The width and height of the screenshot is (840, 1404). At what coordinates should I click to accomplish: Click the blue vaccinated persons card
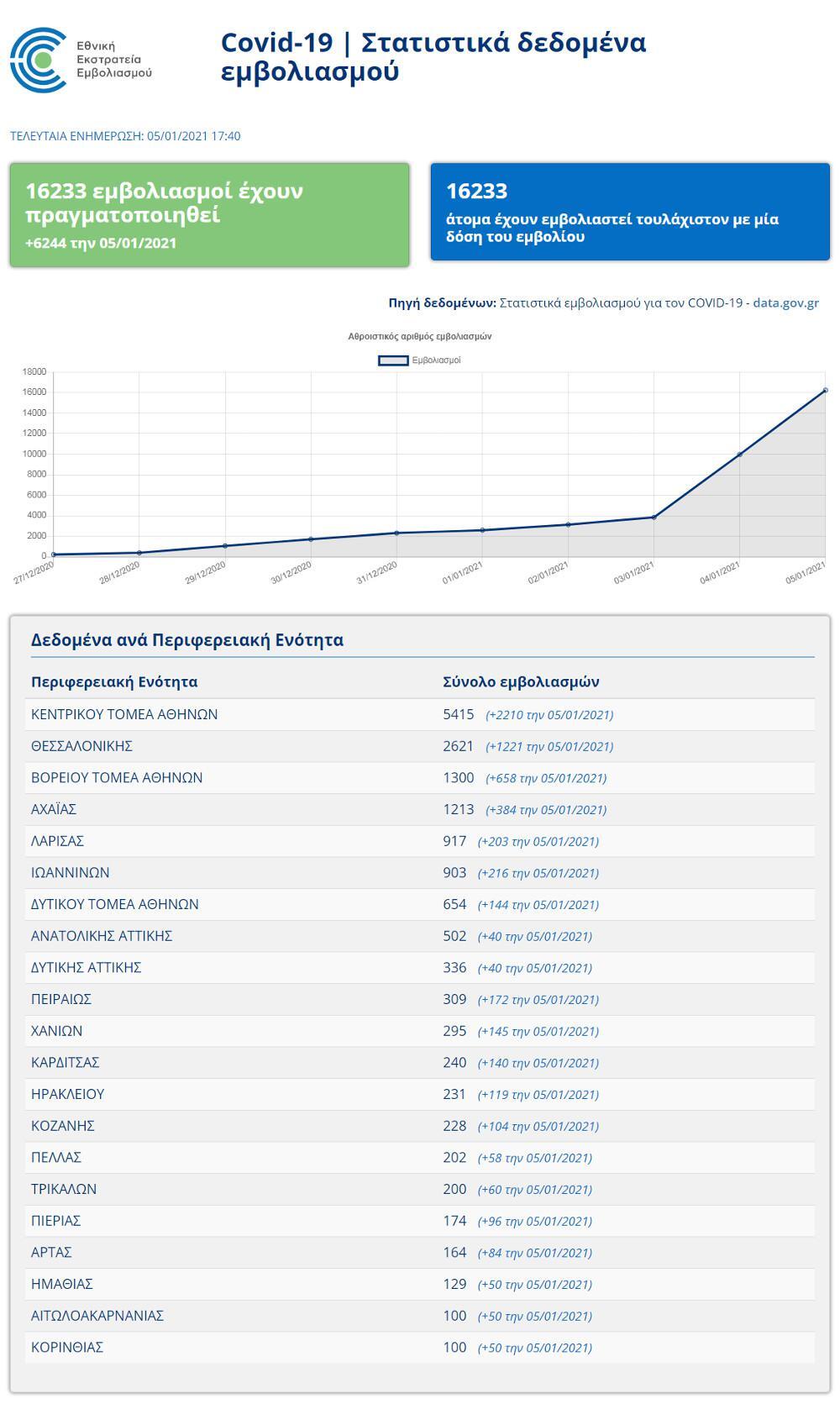click(x=629, y=212)
